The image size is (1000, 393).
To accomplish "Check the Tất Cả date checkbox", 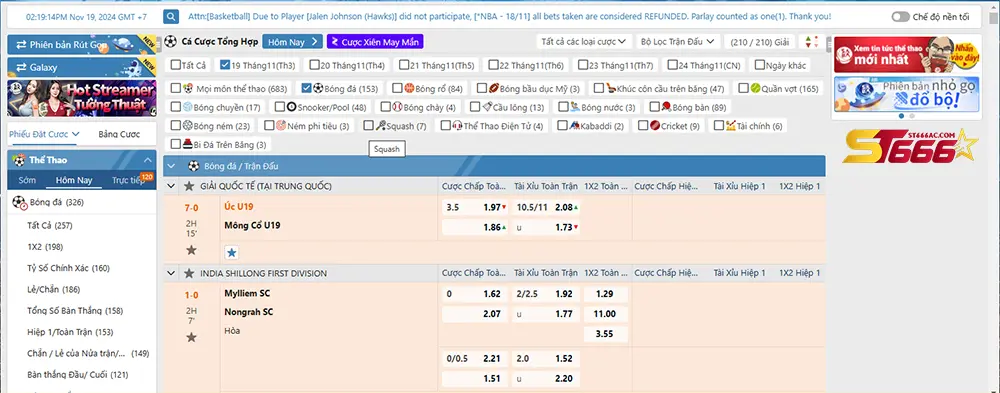I will coord(175,65).
